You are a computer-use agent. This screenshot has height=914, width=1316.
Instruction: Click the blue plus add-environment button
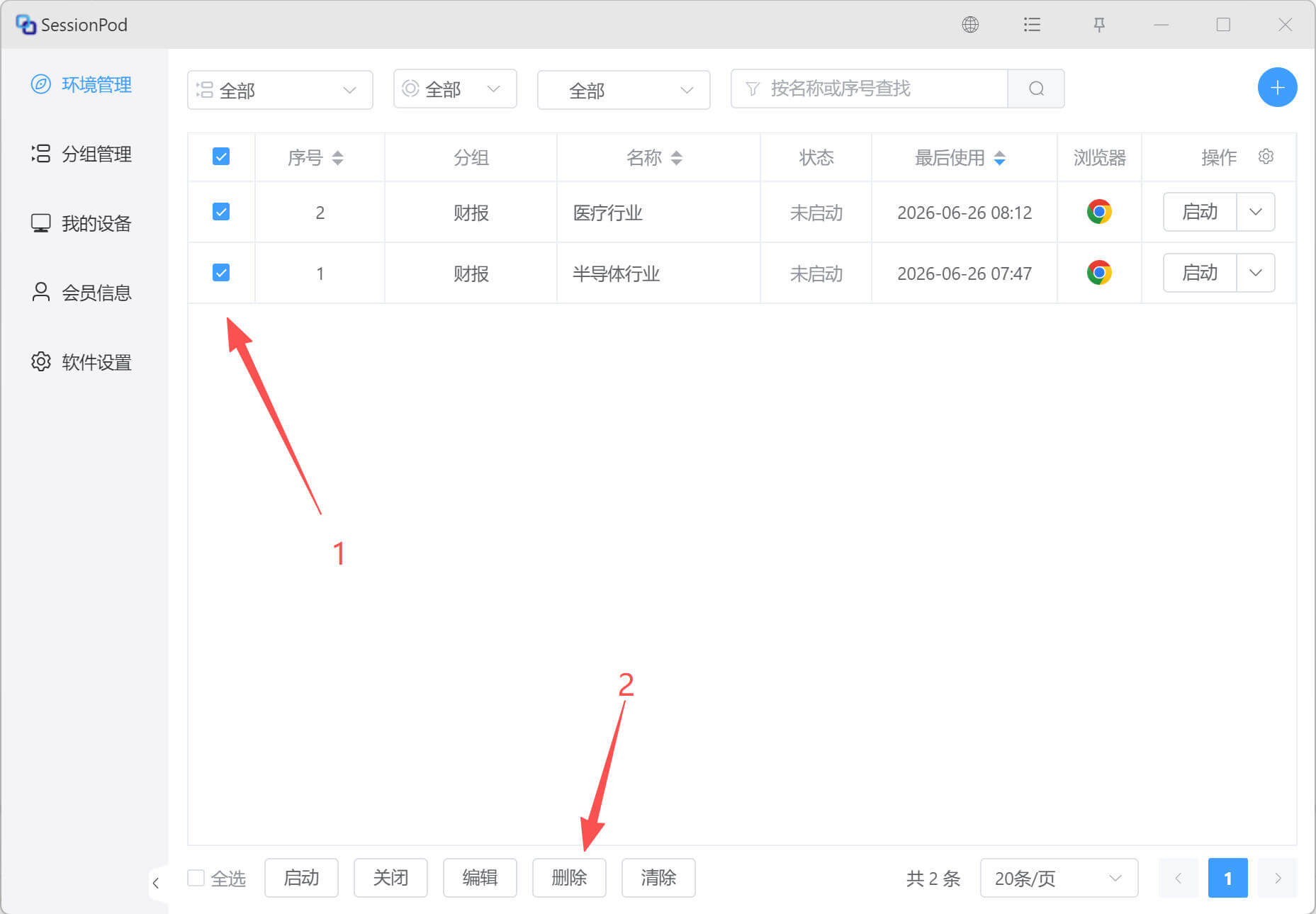(x=1277, y=87)
